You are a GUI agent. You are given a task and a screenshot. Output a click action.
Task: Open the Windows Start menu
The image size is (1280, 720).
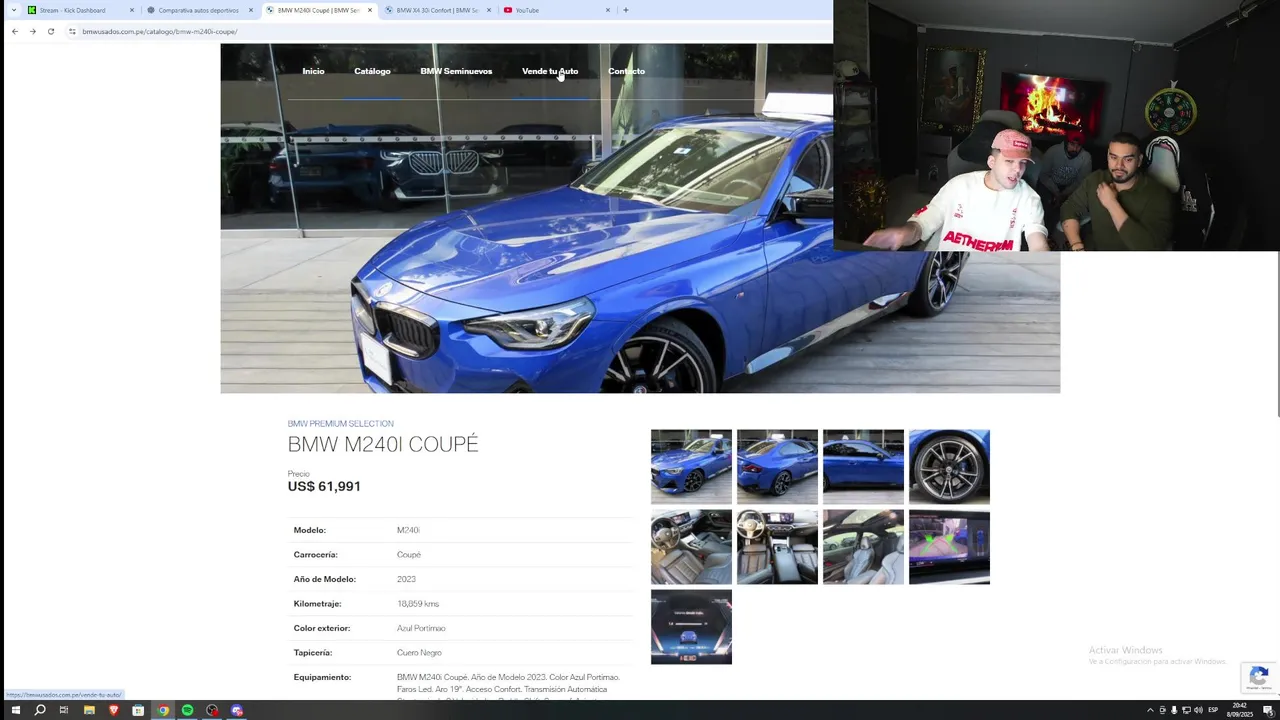coord(15,710)
